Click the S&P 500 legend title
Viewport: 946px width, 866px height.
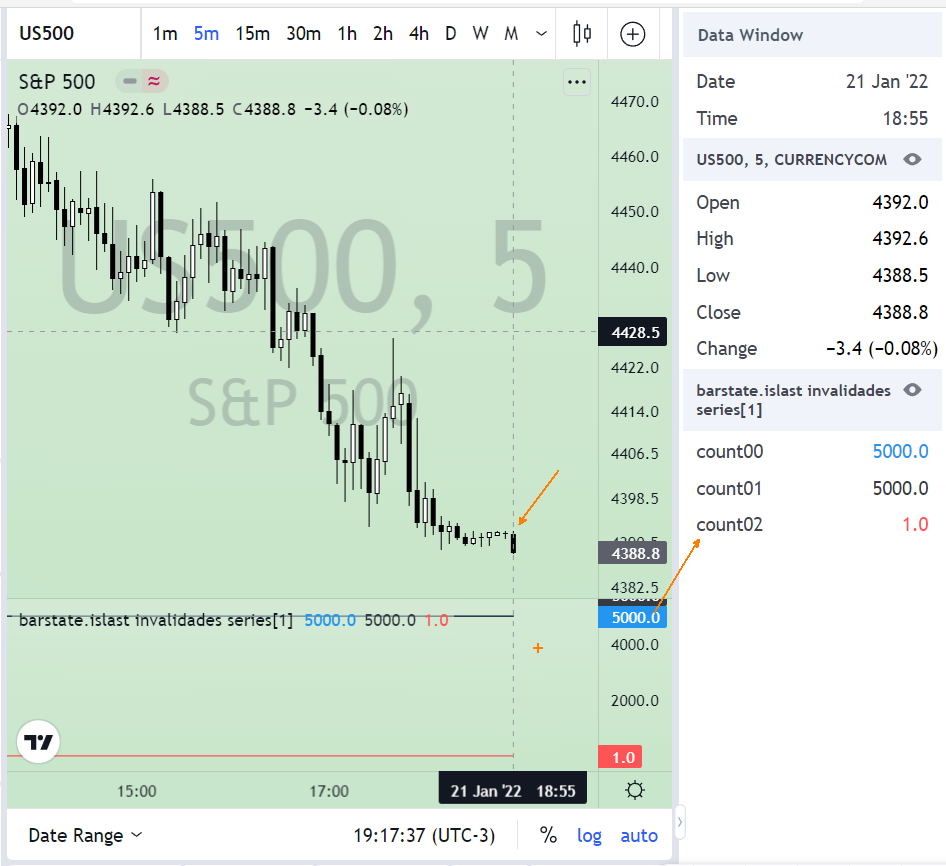pyautogui.click(x=57, y=81)
